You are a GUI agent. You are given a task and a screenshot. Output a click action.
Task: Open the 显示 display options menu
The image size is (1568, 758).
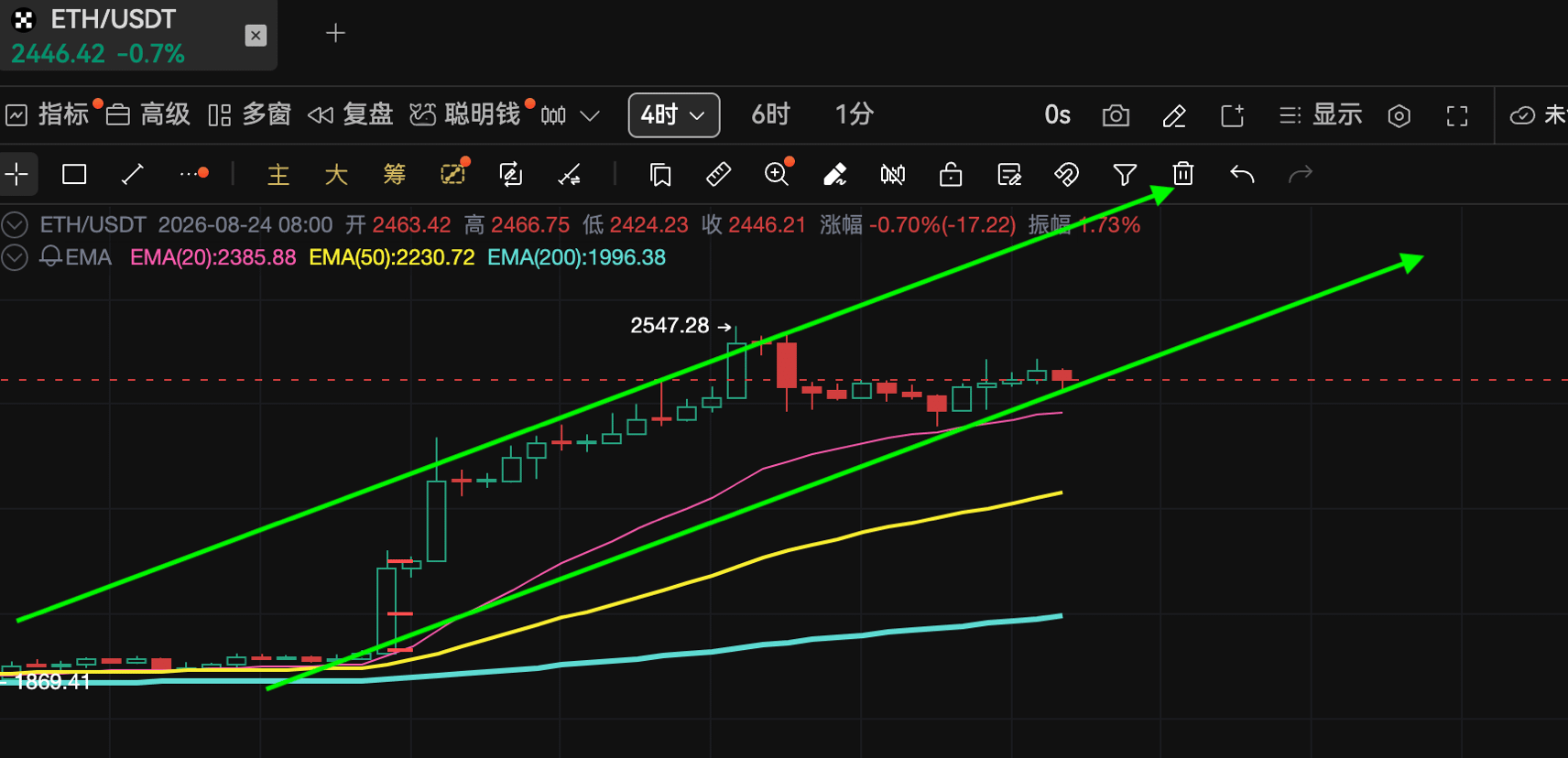[1321, 114]
